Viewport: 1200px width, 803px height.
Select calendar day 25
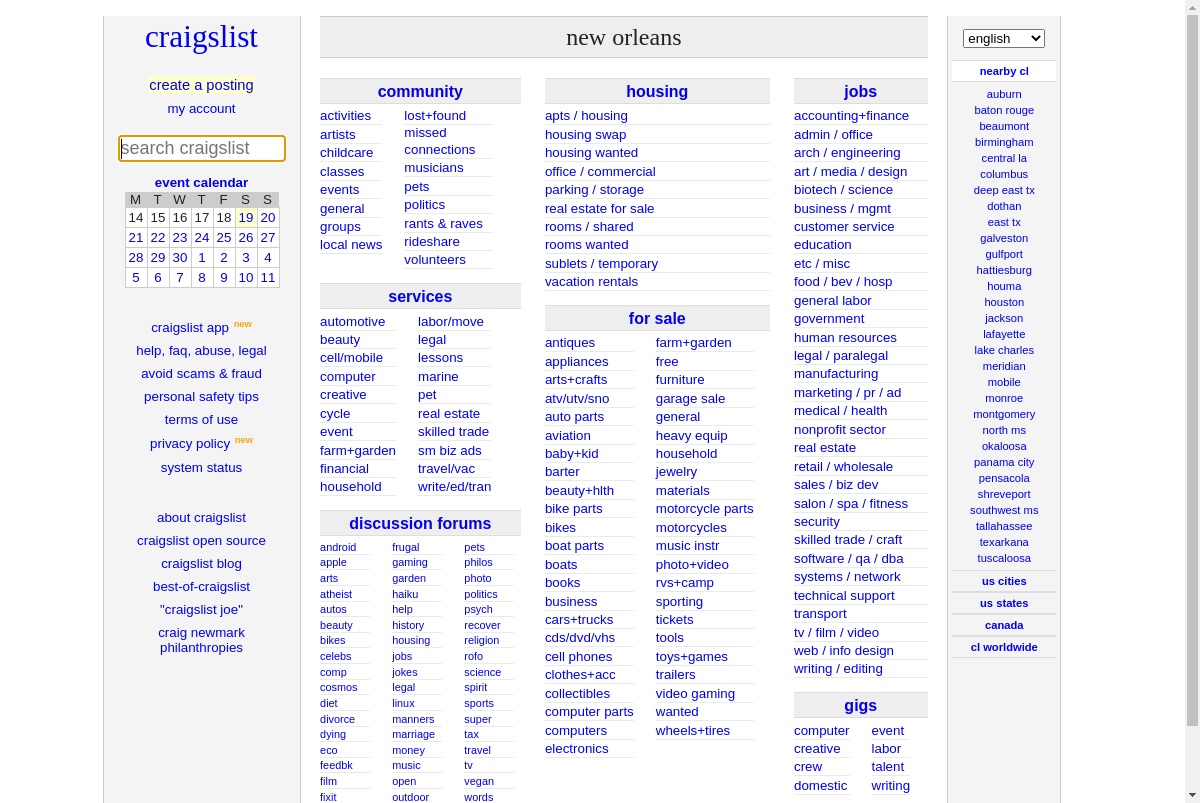point(223,237)
